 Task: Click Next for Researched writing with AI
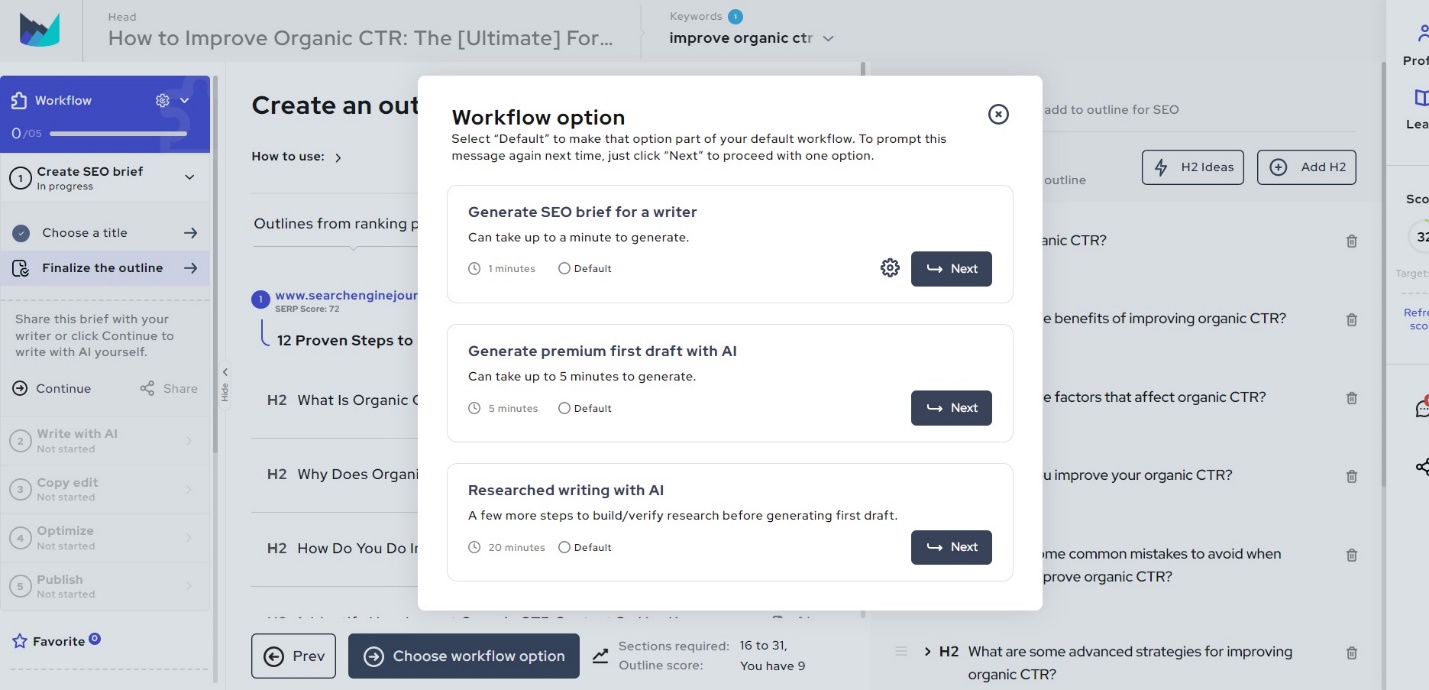[951, 547]
